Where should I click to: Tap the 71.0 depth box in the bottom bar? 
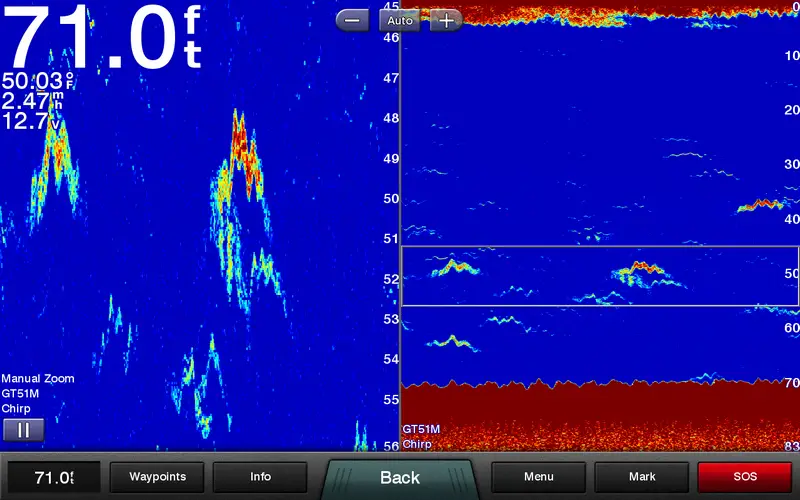(x=54, y=477)
